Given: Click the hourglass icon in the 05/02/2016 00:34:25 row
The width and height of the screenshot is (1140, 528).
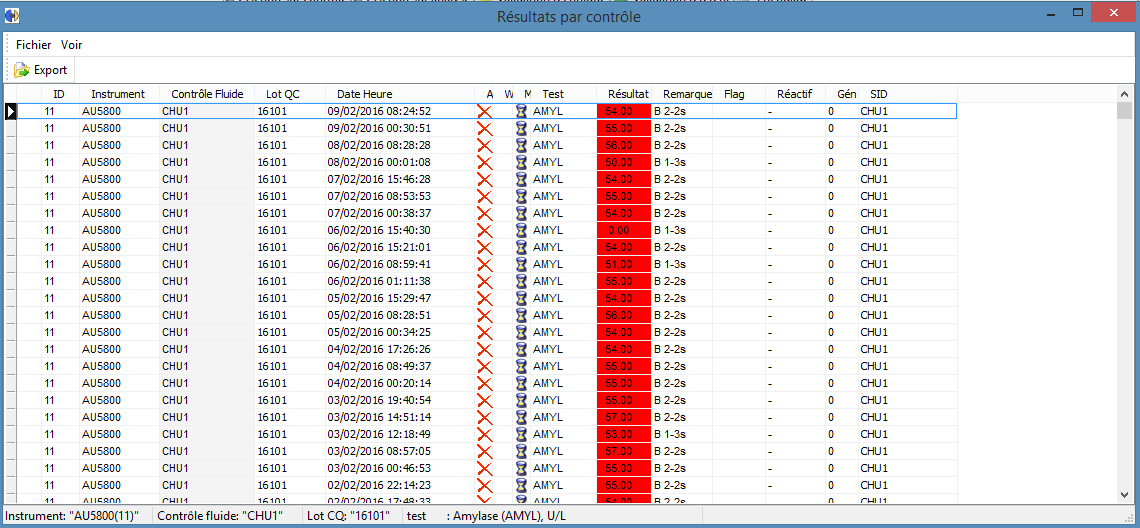Looking at the screenshot, I should (x=521, y=332).
